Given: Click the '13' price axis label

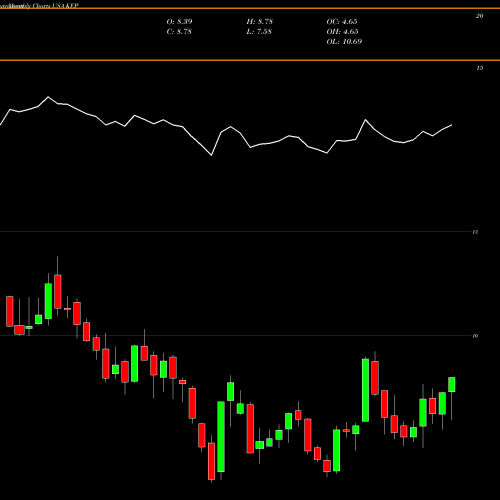Looking at the screenshot, I should [x=475, y=232].
